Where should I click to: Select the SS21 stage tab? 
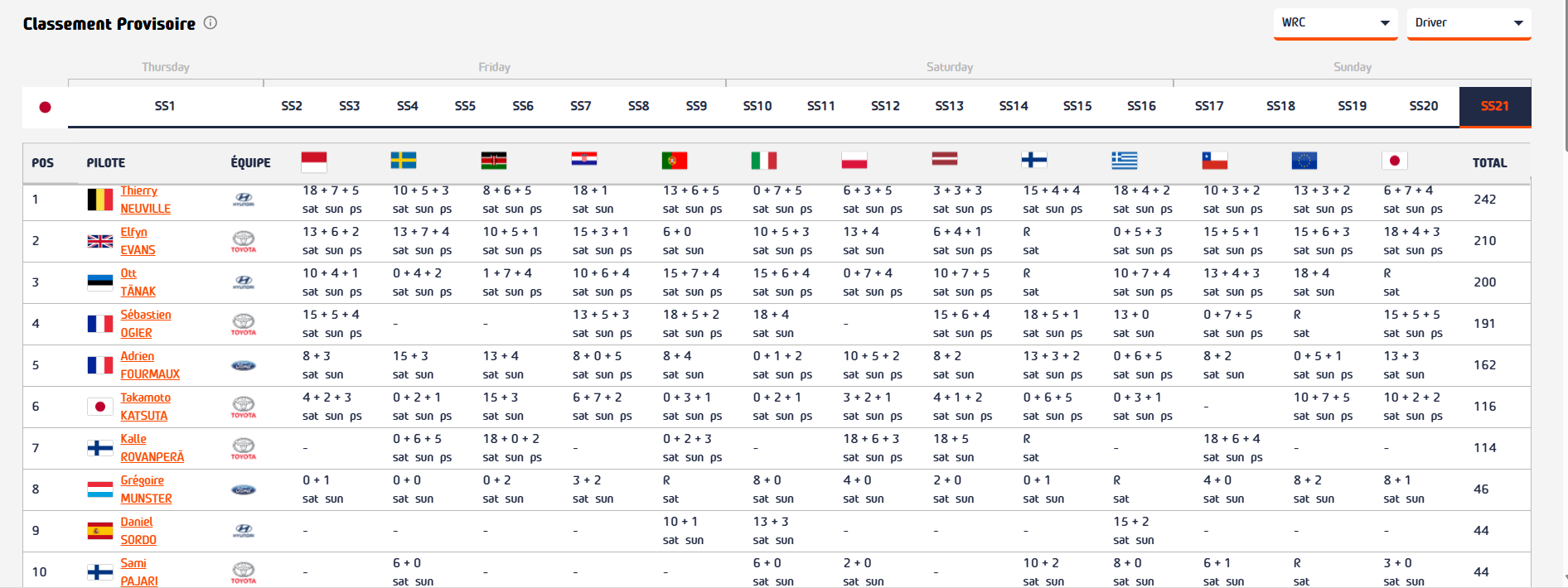click(x=1495, y=107)
